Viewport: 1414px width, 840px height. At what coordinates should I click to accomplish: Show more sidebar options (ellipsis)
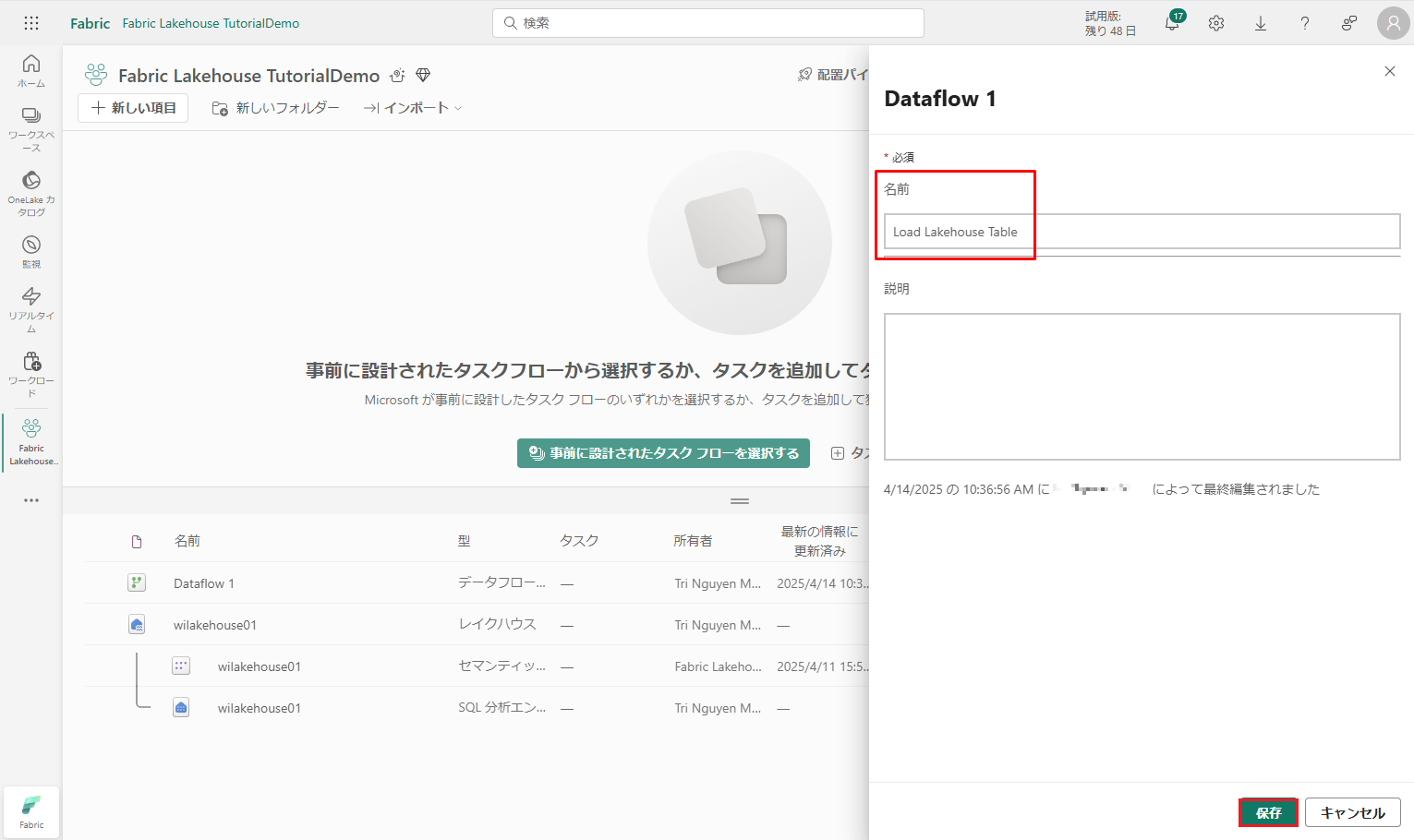[31, 500]
